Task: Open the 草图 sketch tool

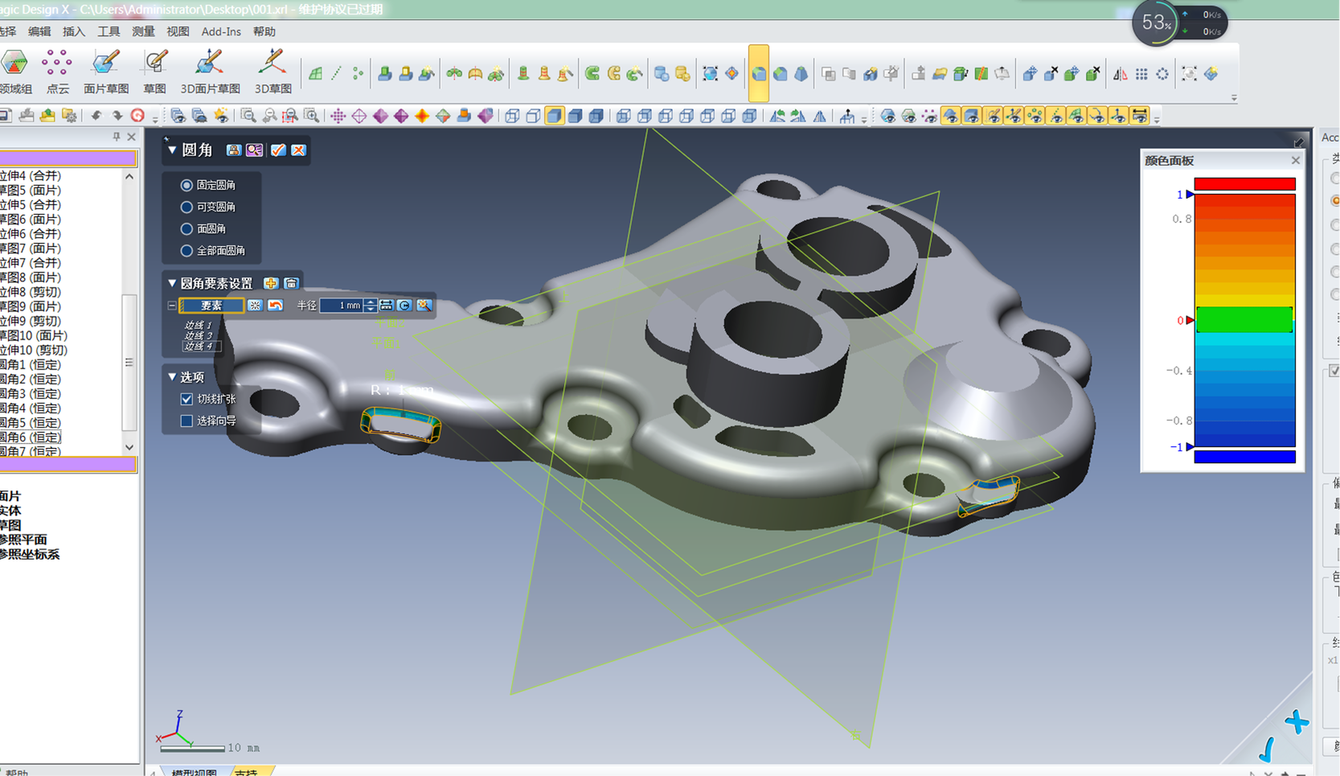Action: tap(155, 70)
